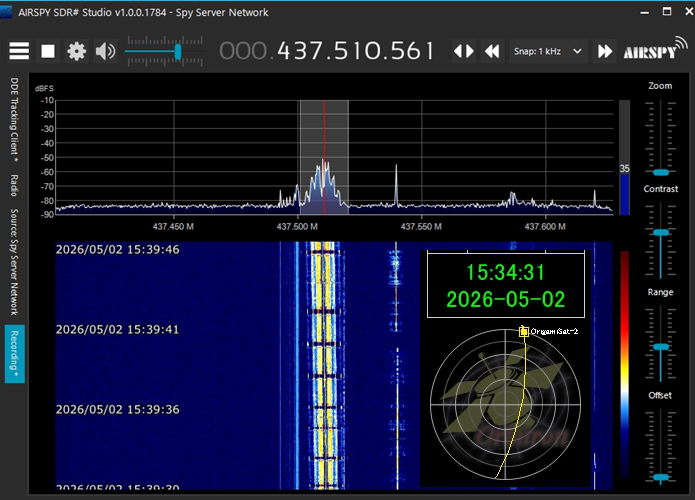Click the SDR# app icon in title bar
Screen dimensions: 695x500
(x=6, y=12)
